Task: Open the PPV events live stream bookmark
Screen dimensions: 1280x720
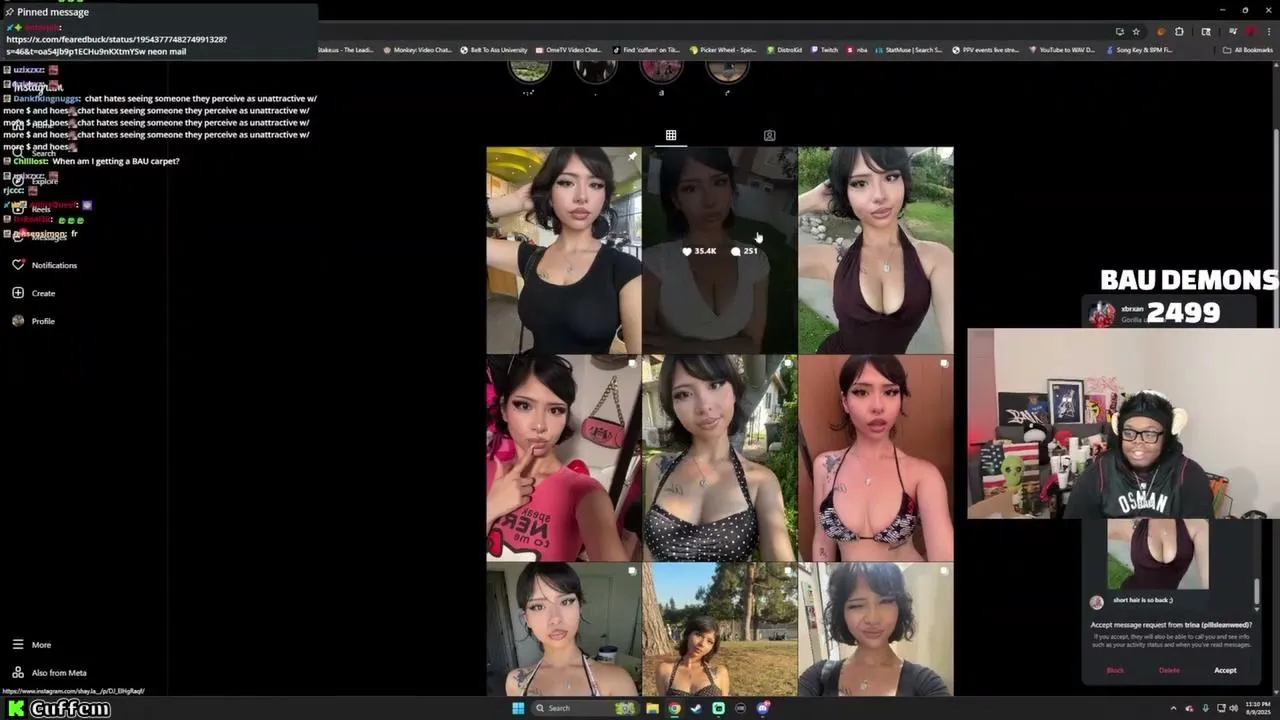Action: click(987, 50)
